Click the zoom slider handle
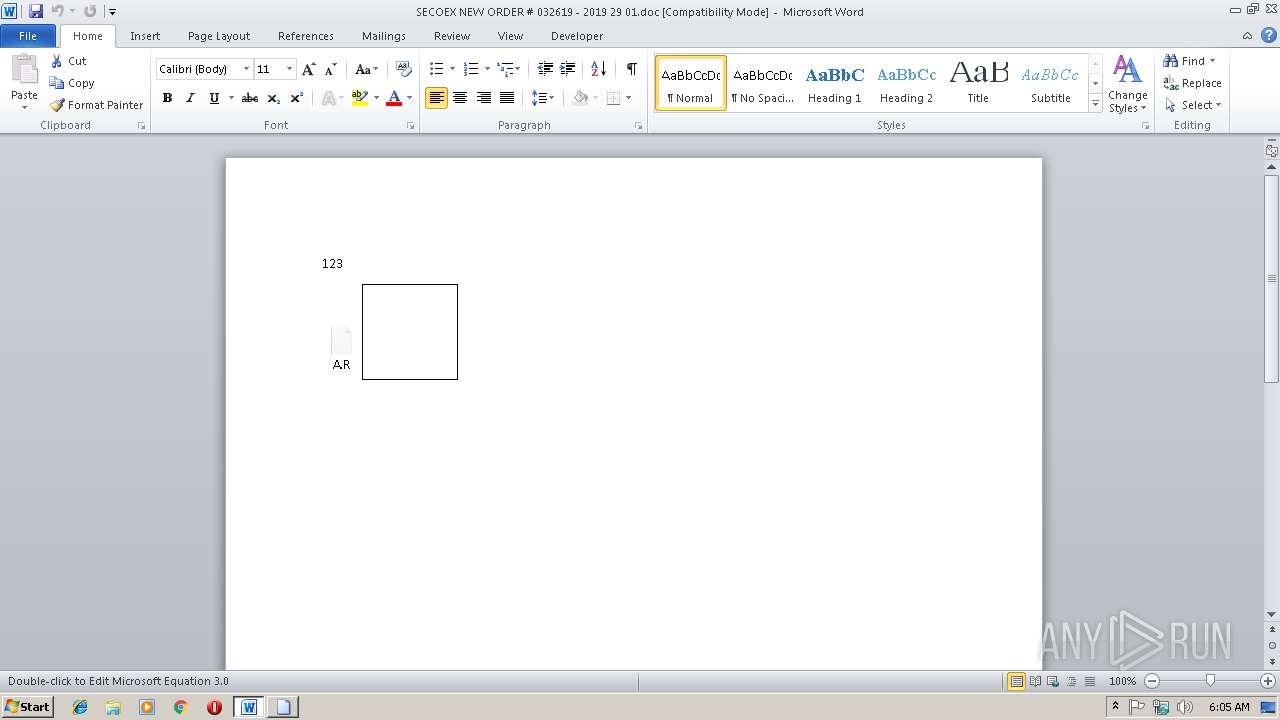The image size is (1280, 720). pyautogui.click(x=1210, y=681)
